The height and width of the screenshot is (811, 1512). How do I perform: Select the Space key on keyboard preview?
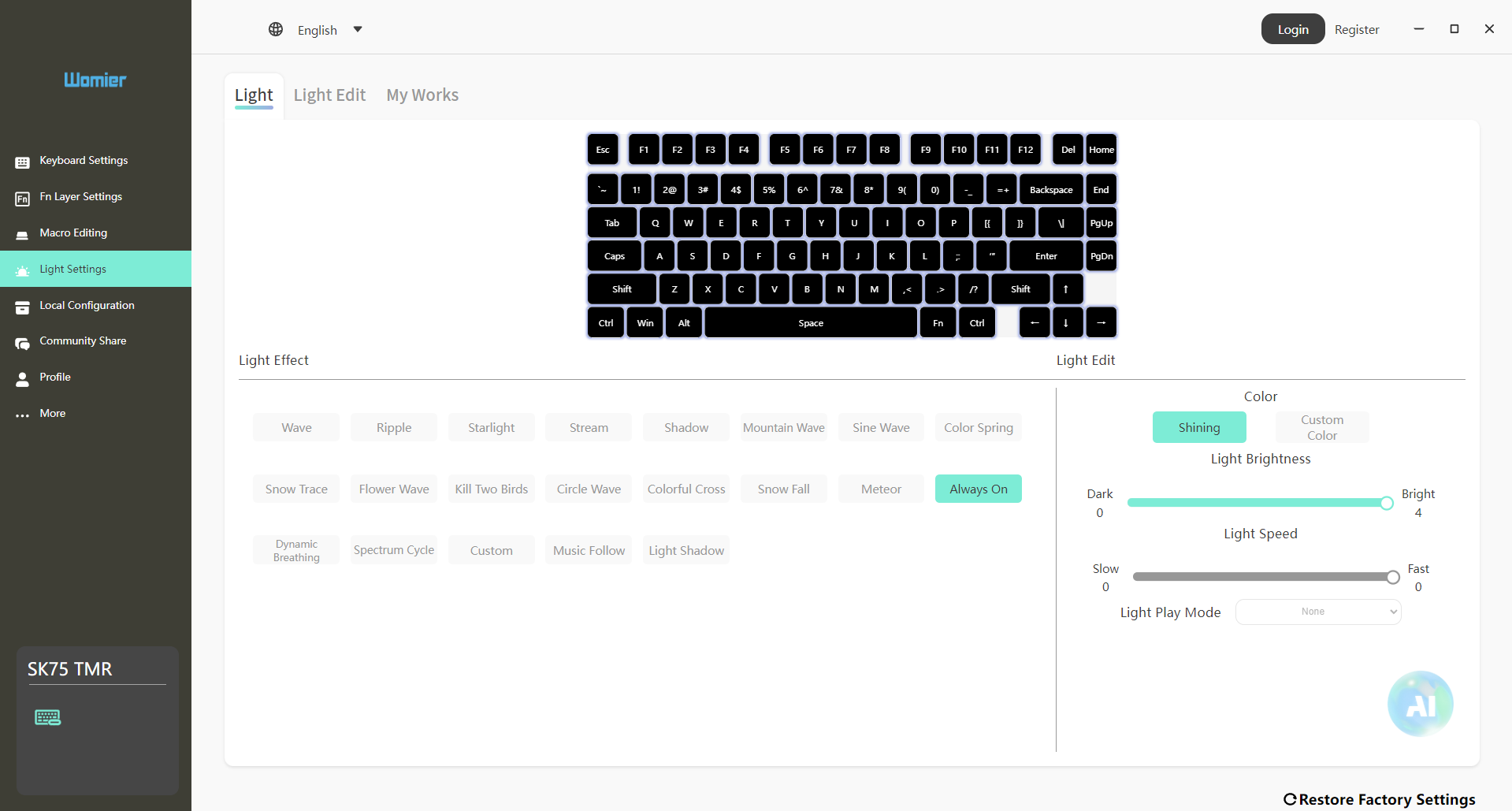pyautogui.click(x=811, y=323)
